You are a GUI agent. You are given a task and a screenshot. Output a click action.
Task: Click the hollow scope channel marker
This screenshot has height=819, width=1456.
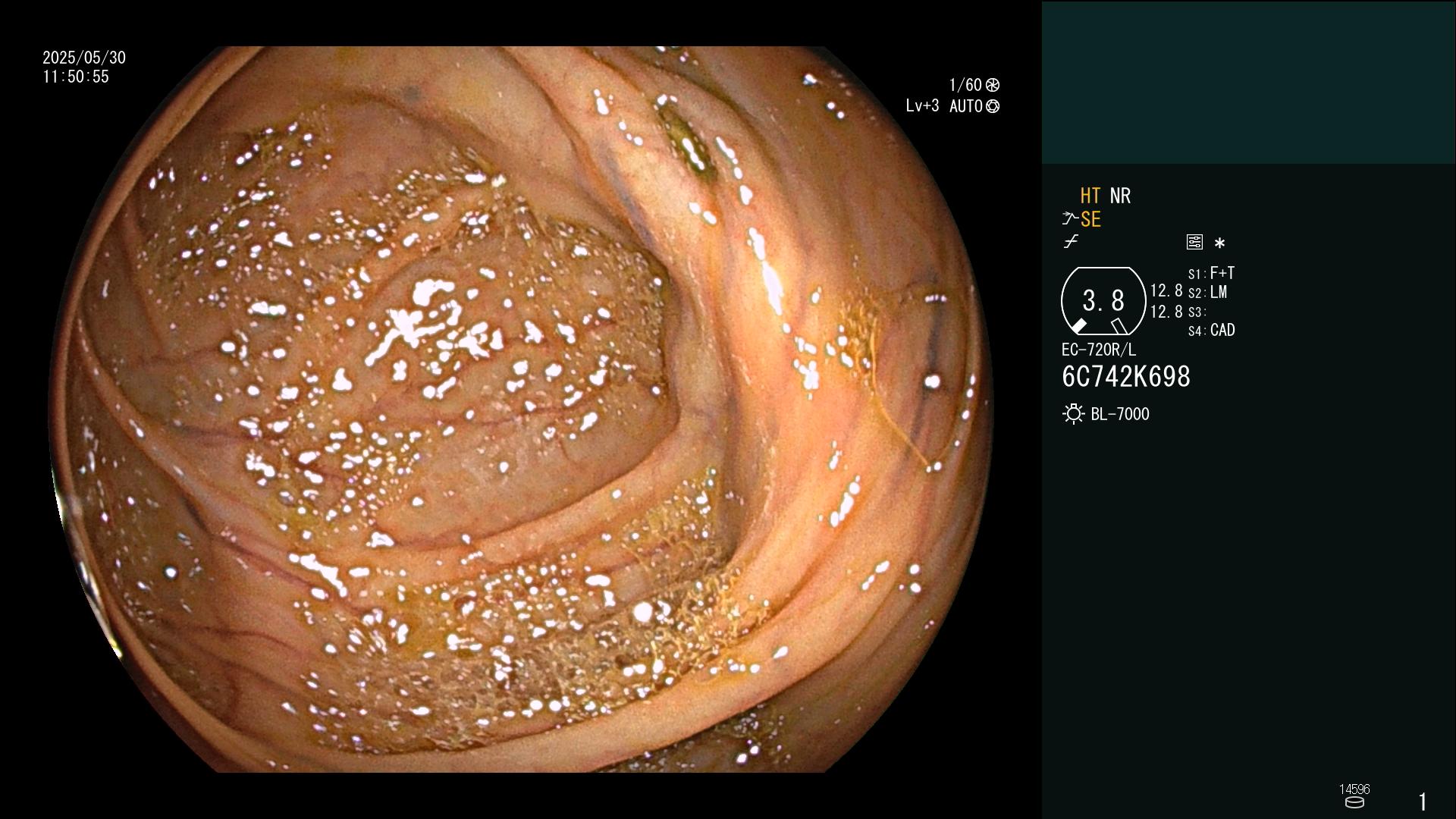[1119, 326]
